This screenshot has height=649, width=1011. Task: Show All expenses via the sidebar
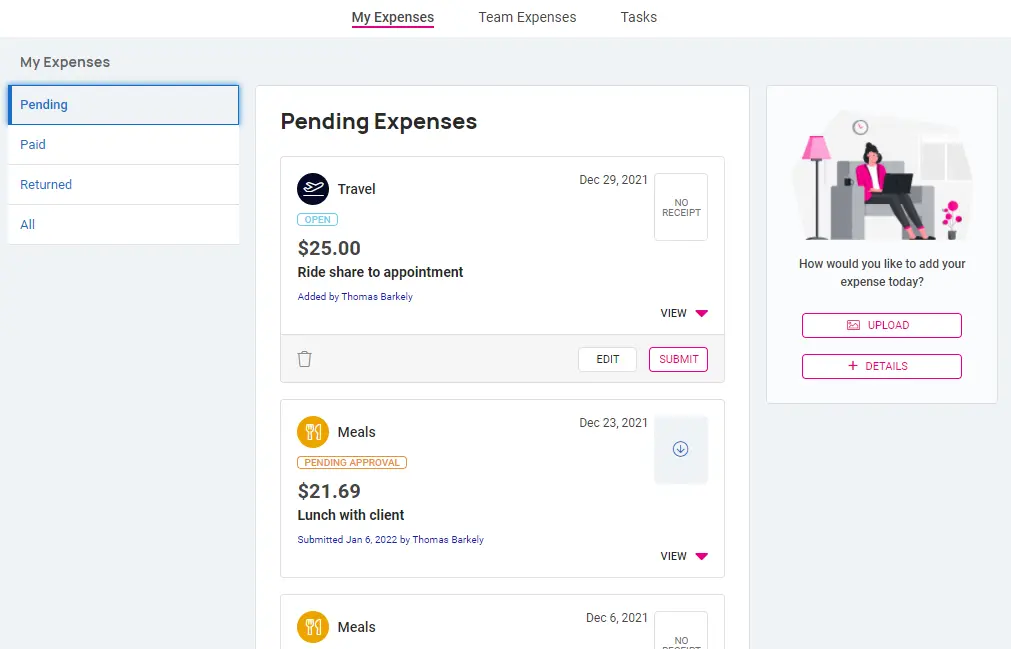click(x=28, y=224)
